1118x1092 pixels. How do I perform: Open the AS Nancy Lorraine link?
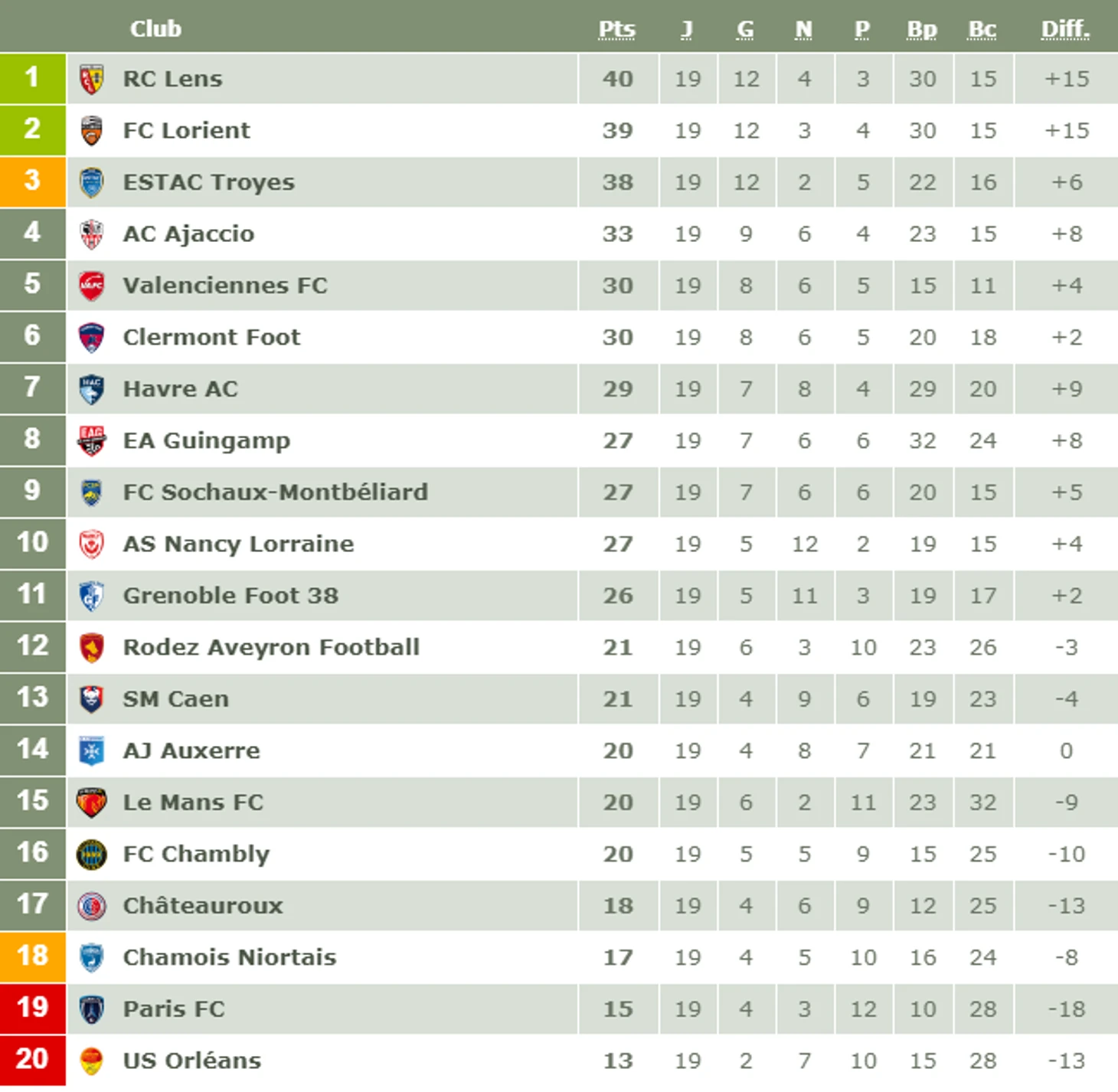coord(238,544)
